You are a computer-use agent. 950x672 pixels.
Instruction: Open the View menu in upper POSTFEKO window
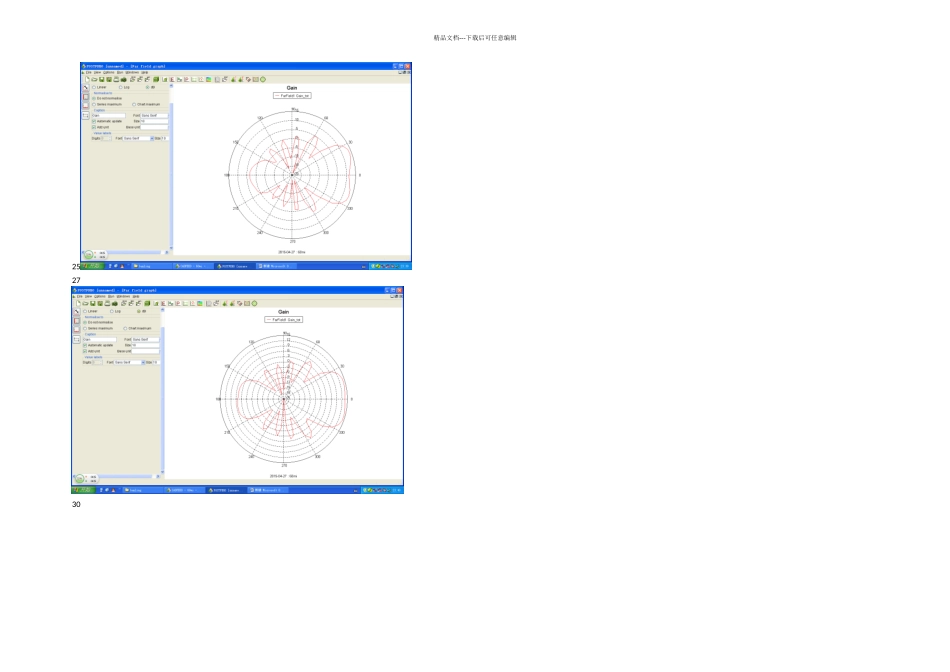pyautogui.click(x=97, y=72)
